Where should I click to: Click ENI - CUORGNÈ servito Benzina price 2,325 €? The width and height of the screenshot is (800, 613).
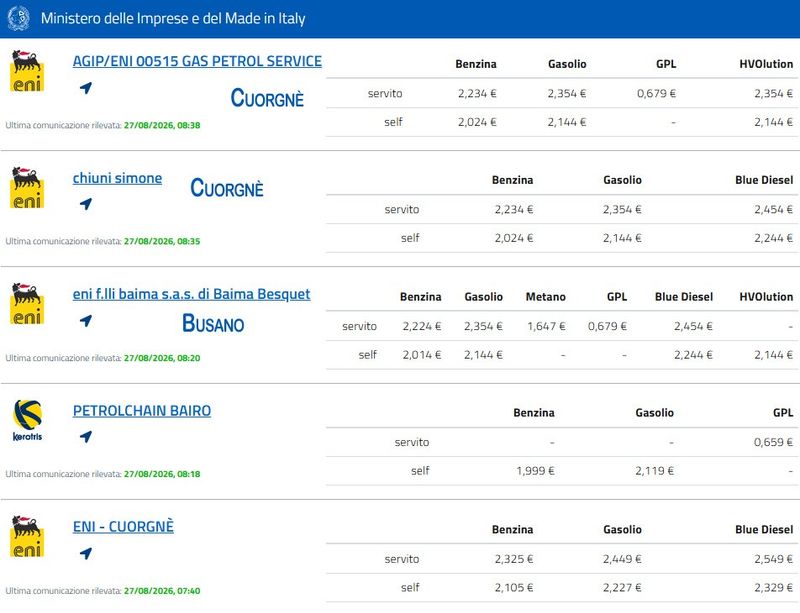pyautogui.click(x=514, y=559)
